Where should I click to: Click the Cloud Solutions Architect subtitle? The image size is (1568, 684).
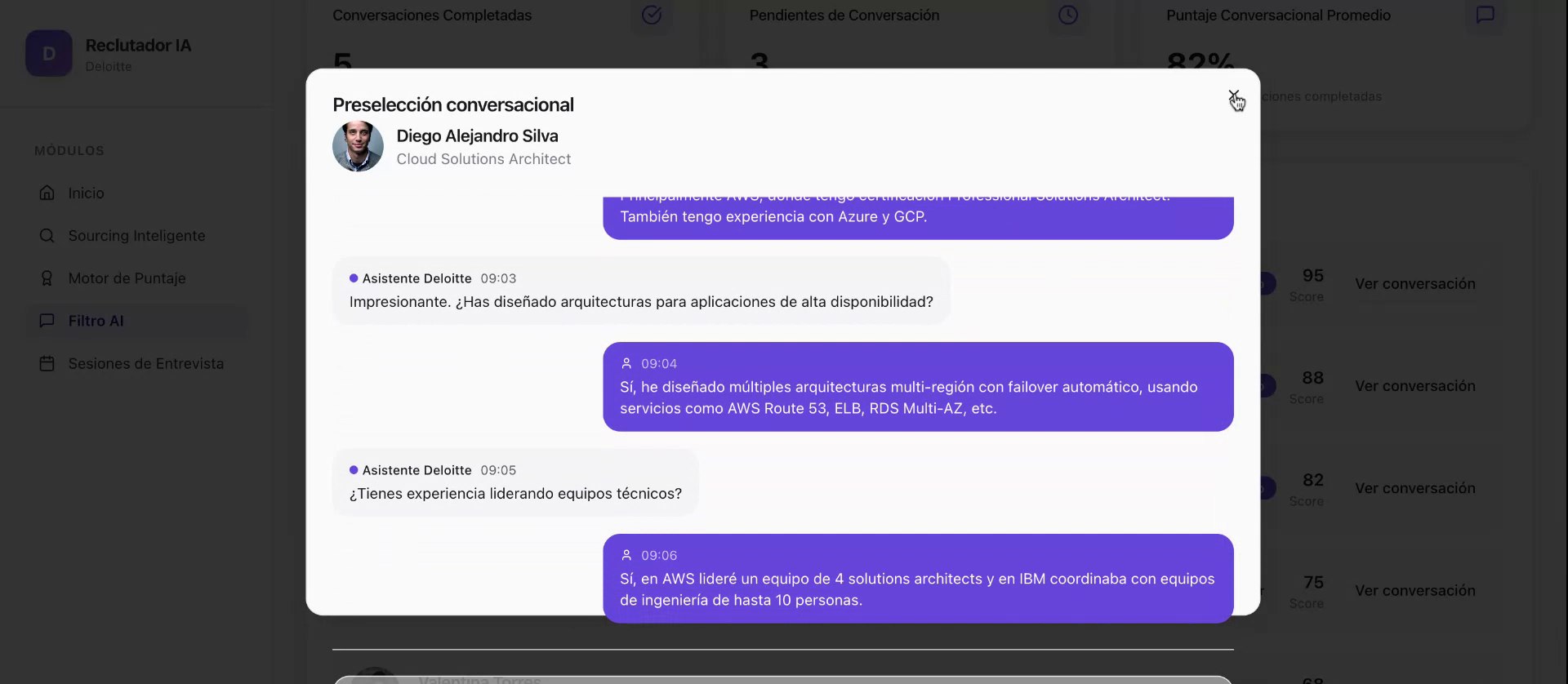pos(483,159)
